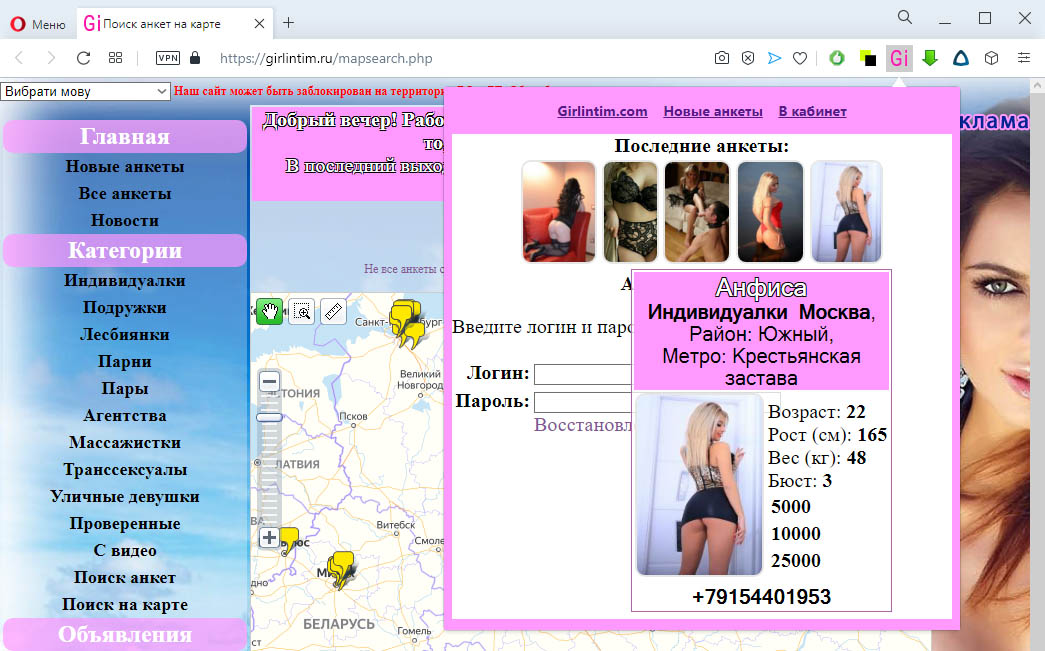Click the map zoom-in plus button
Screen dimensions: 1045x651
[x=269, y=537]
